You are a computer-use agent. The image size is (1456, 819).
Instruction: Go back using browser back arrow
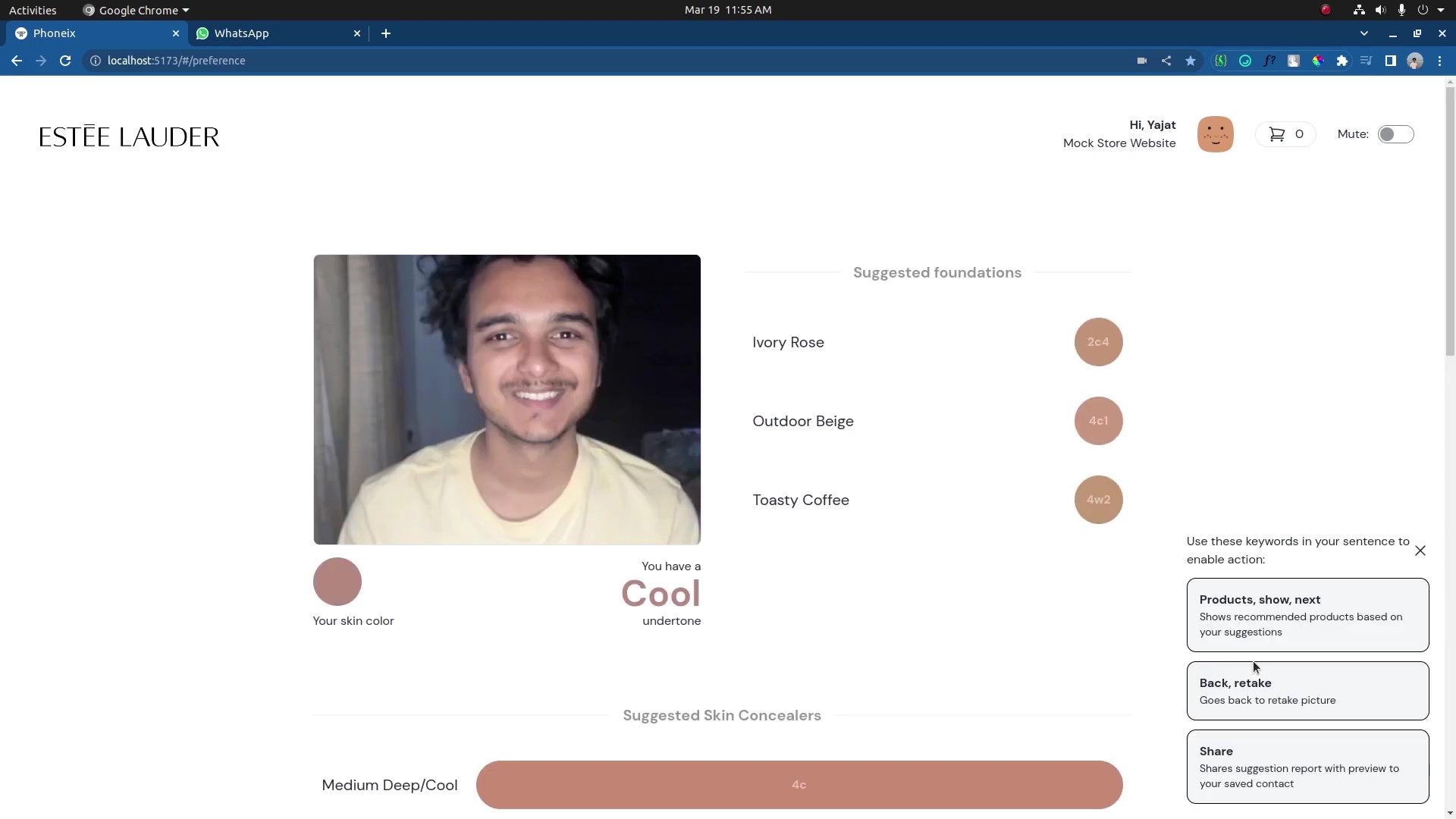point(17,61)
